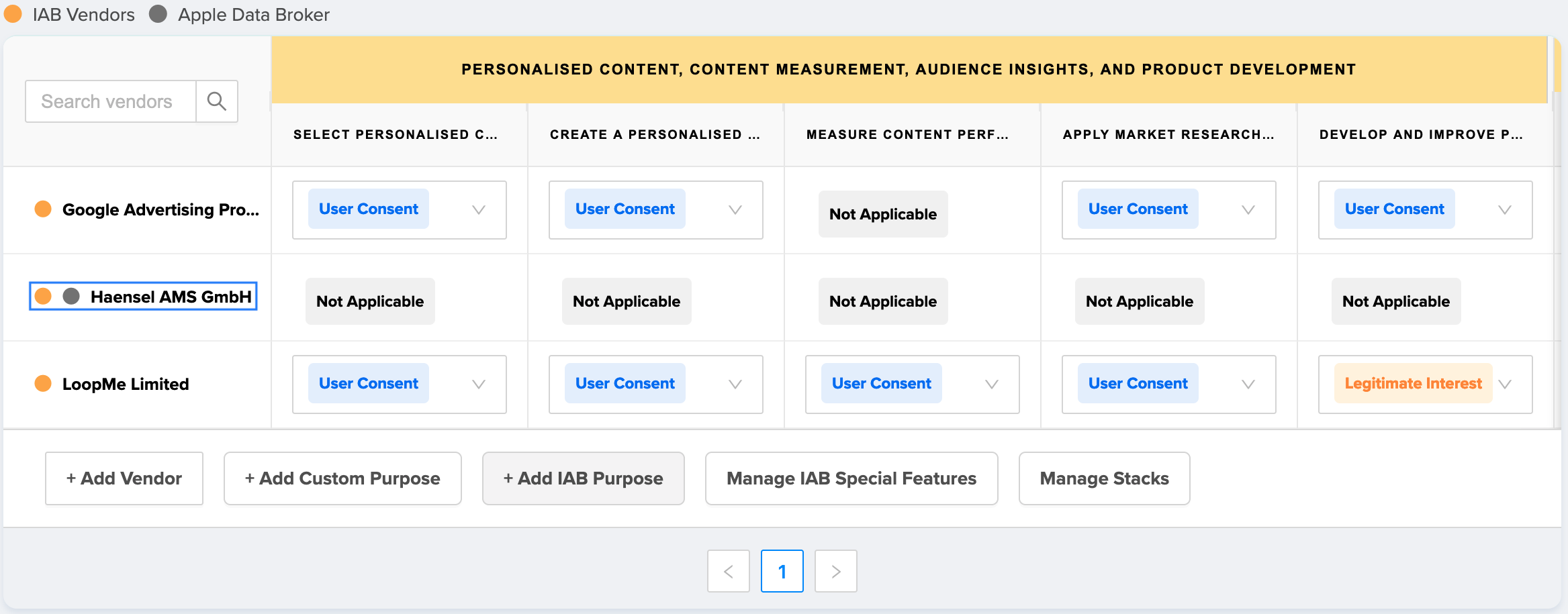This screenshot has width=1568, height=614.
Task: Open Google's Develop and Improve dropdown
Action: [1426, 210]
